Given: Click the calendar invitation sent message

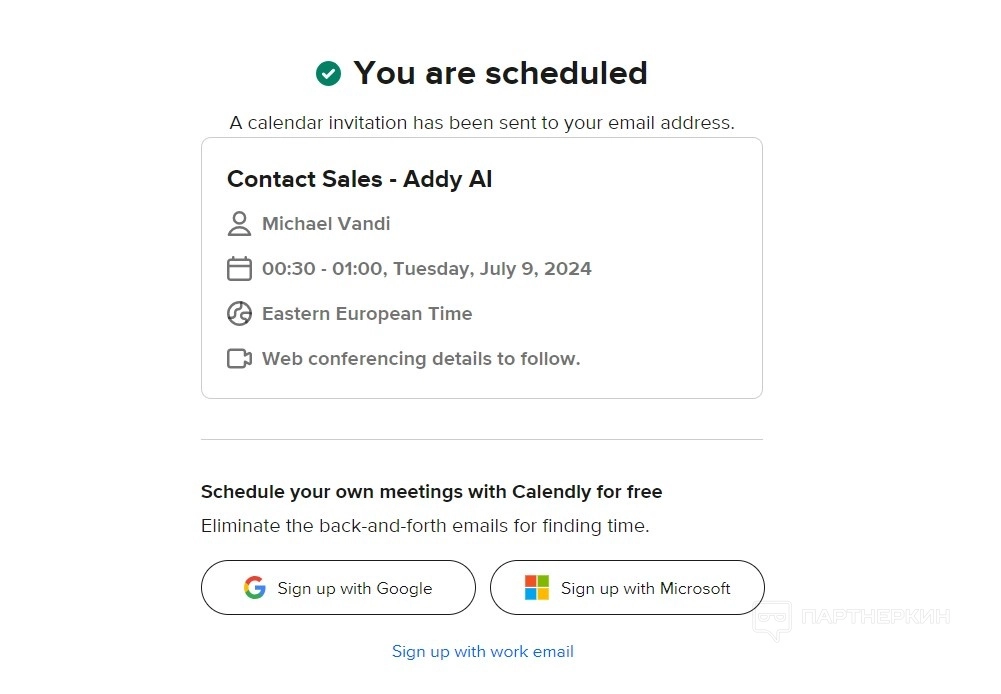Looking at the screenshot, I should point(482,123).
